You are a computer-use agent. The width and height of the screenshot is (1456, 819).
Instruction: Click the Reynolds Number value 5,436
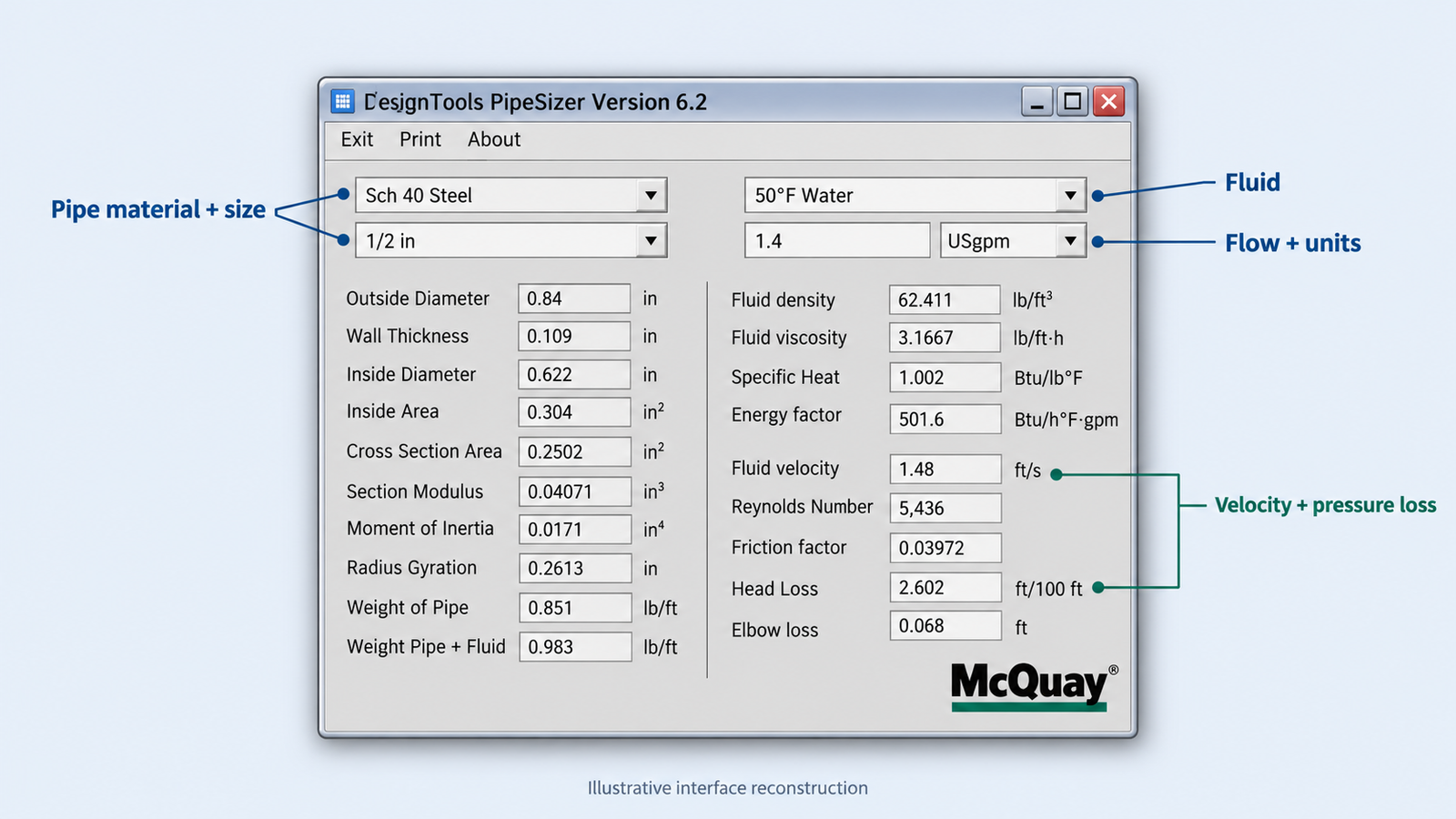point(945,508)
